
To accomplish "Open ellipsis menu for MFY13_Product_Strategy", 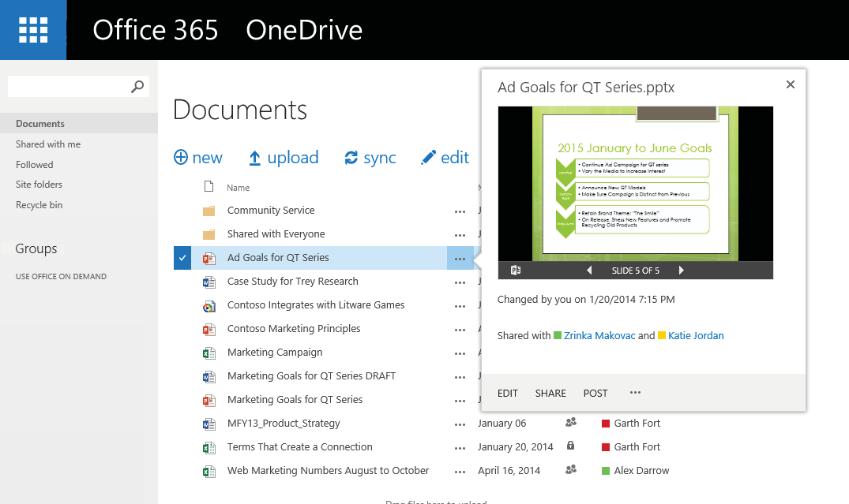I will pos(460,425).
